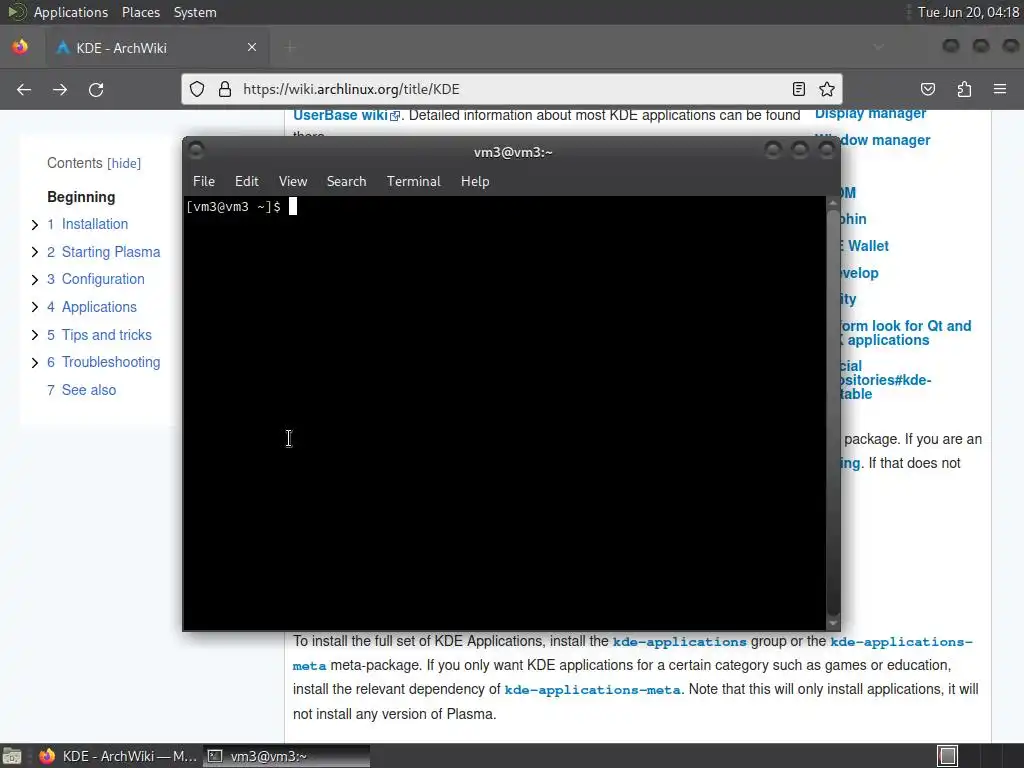Go to 6 Troubleshooting section link

pyautogui.click(x=104, y=362)
